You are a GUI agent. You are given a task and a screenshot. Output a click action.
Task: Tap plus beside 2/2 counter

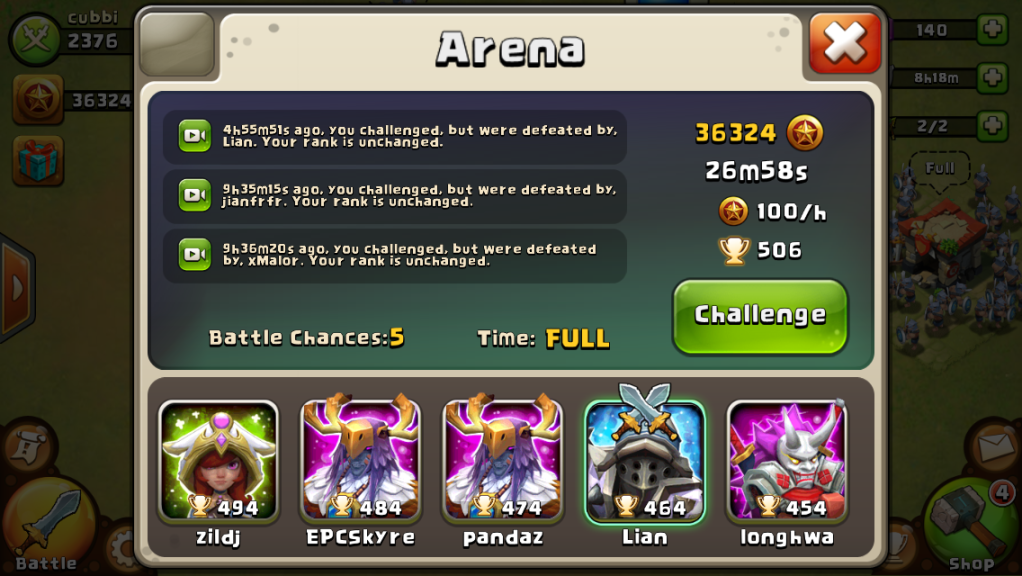click(x=992, y=125)
